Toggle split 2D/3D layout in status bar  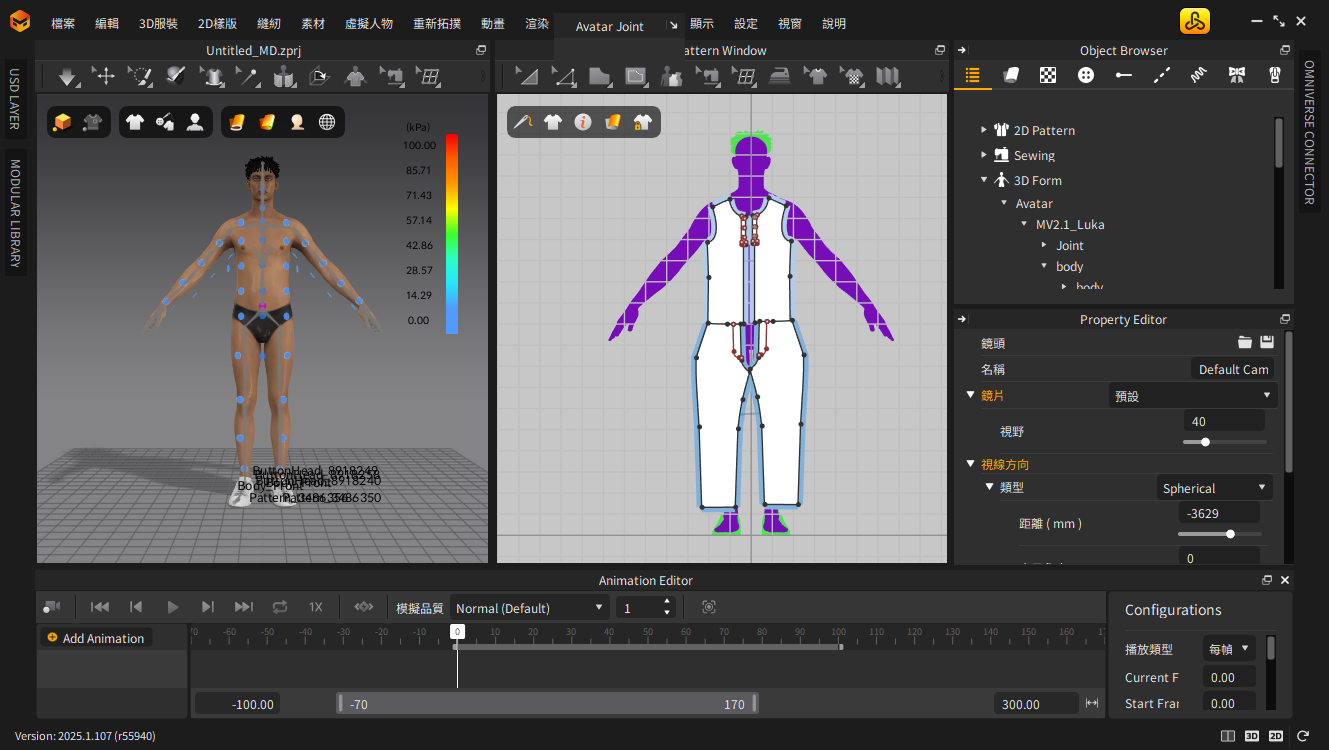coord(1228,736)
